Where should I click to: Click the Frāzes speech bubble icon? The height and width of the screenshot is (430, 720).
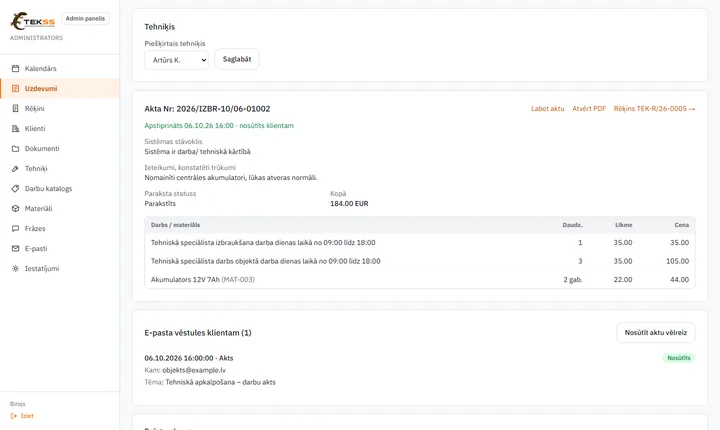point(15,228)
